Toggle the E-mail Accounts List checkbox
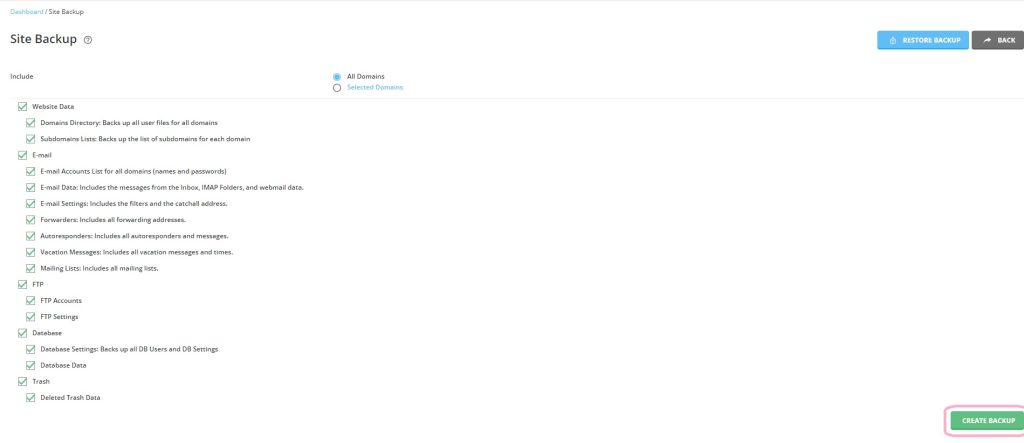Viewport: 1024px width, 443px height. (31, 171)
